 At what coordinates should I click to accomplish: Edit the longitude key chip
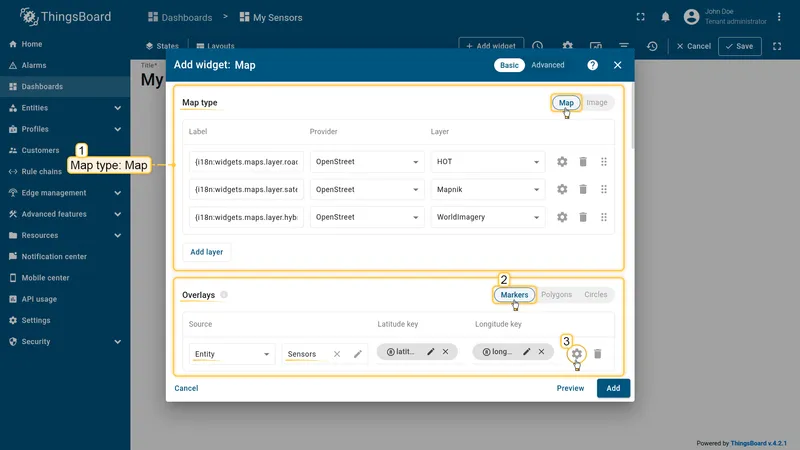(527, 352)
